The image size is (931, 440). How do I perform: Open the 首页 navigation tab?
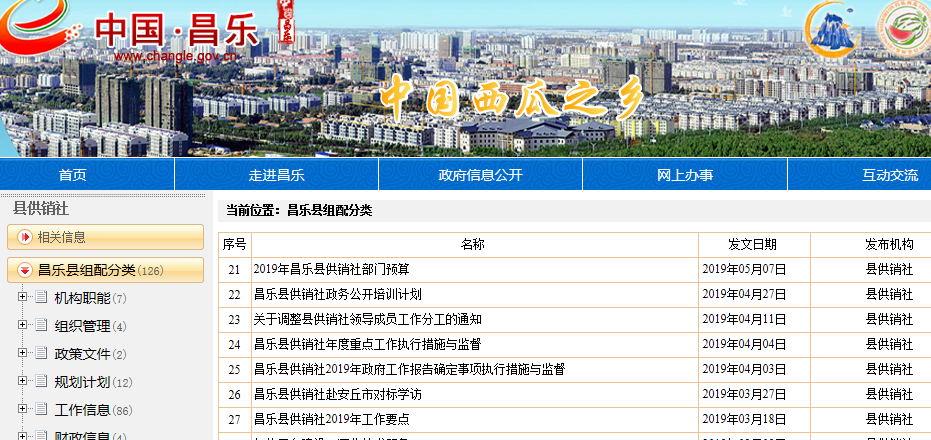tap(72, 175)
